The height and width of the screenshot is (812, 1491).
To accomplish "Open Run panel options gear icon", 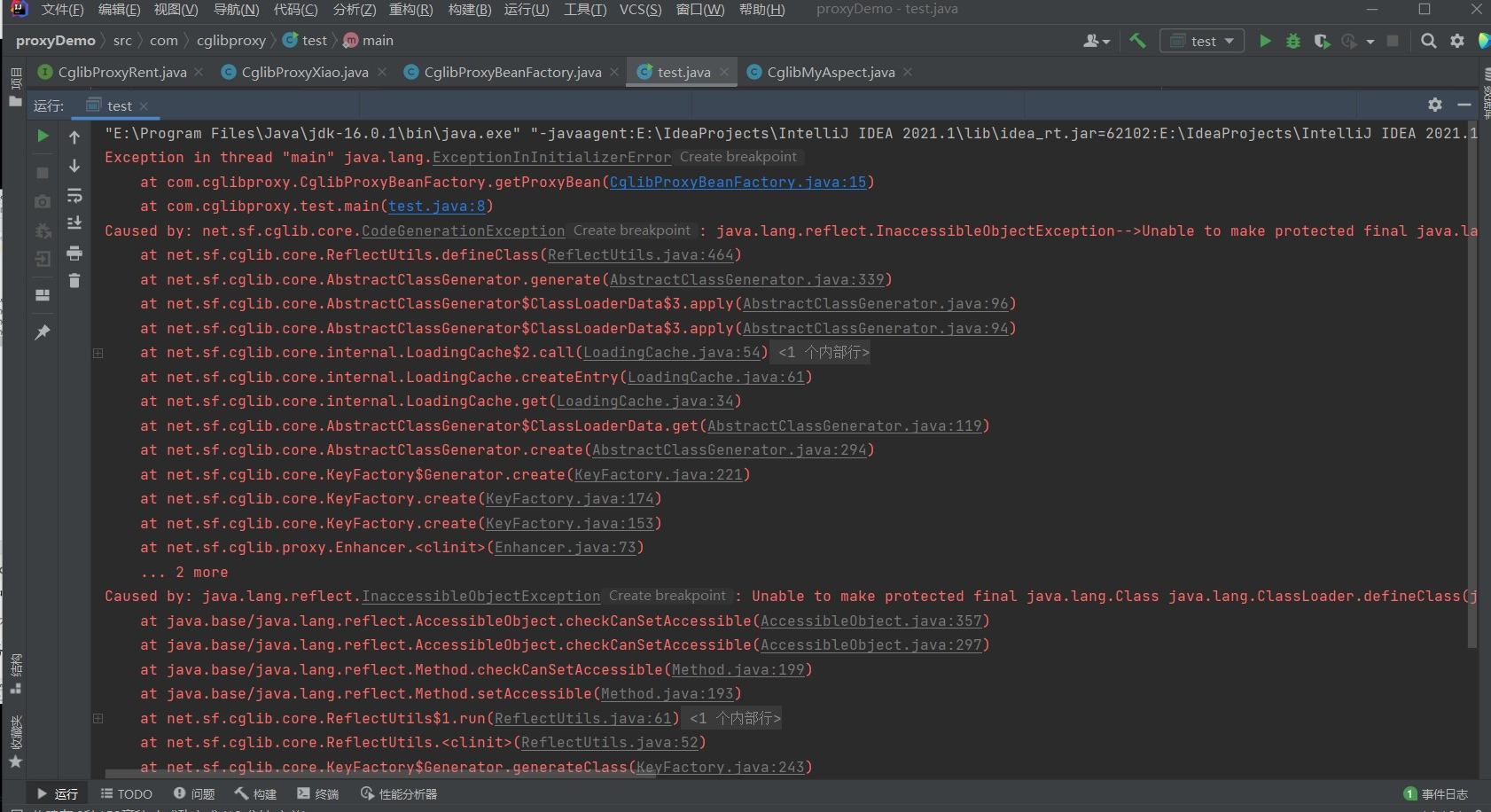I will pyautogui.click(x=1435, y=105).
